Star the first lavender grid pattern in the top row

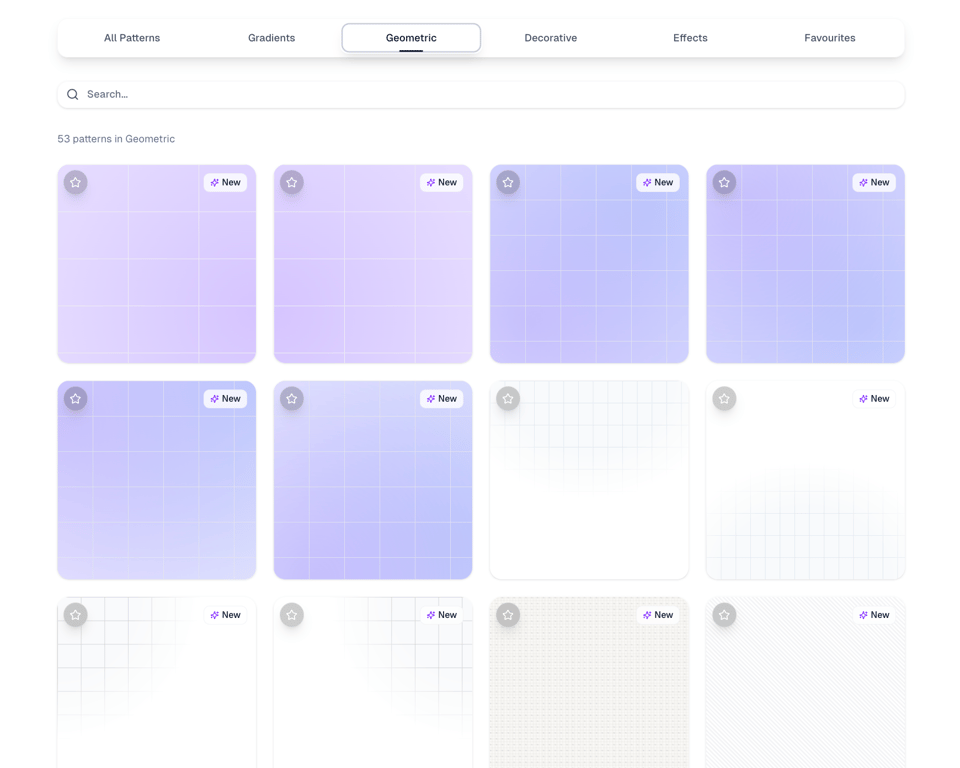point(76,183)
